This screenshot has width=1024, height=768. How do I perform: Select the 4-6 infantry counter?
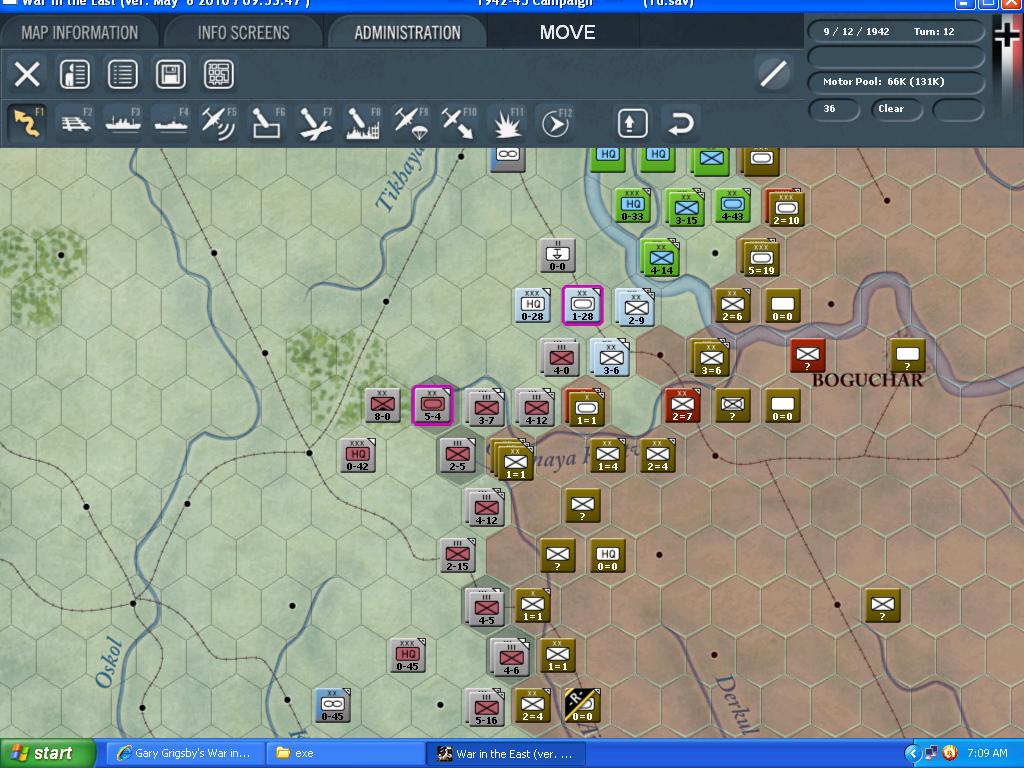[510, 657]
